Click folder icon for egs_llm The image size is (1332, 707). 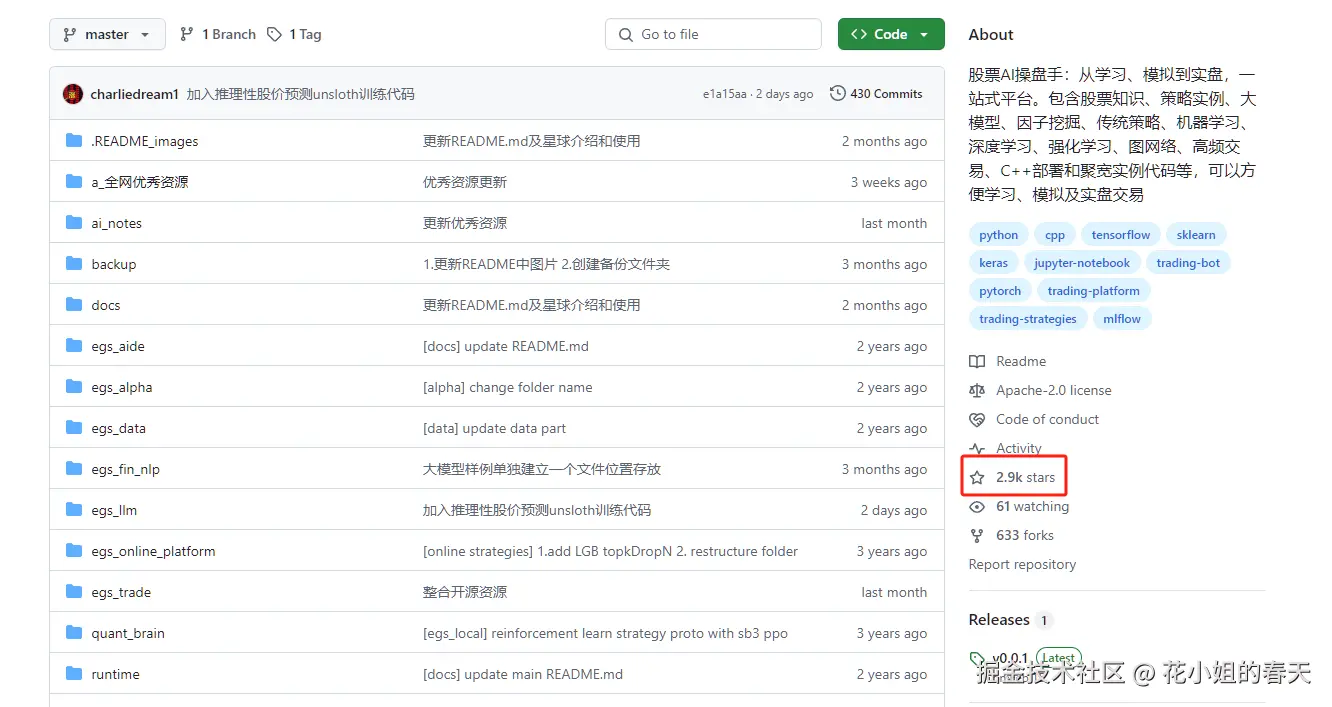coord(74,510)
